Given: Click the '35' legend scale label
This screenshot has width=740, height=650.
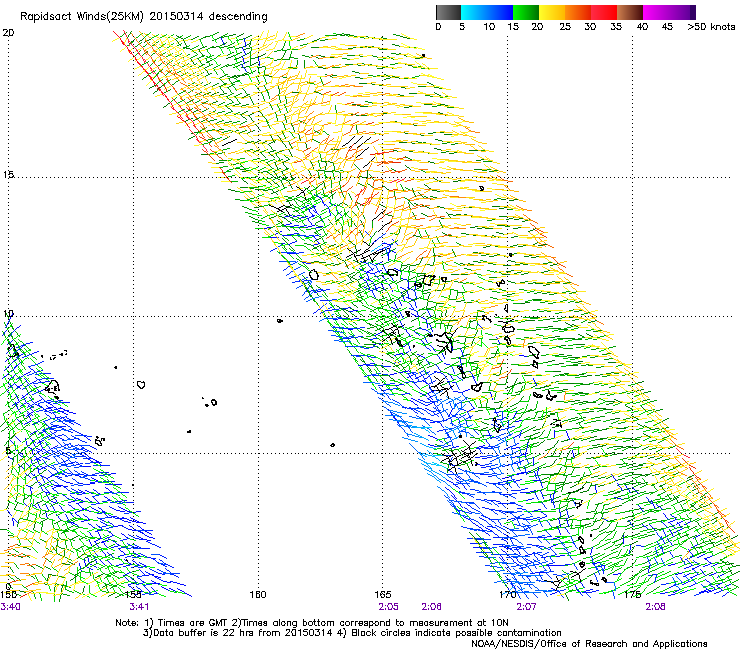Looking at the screenshot, I should (616, 27).
